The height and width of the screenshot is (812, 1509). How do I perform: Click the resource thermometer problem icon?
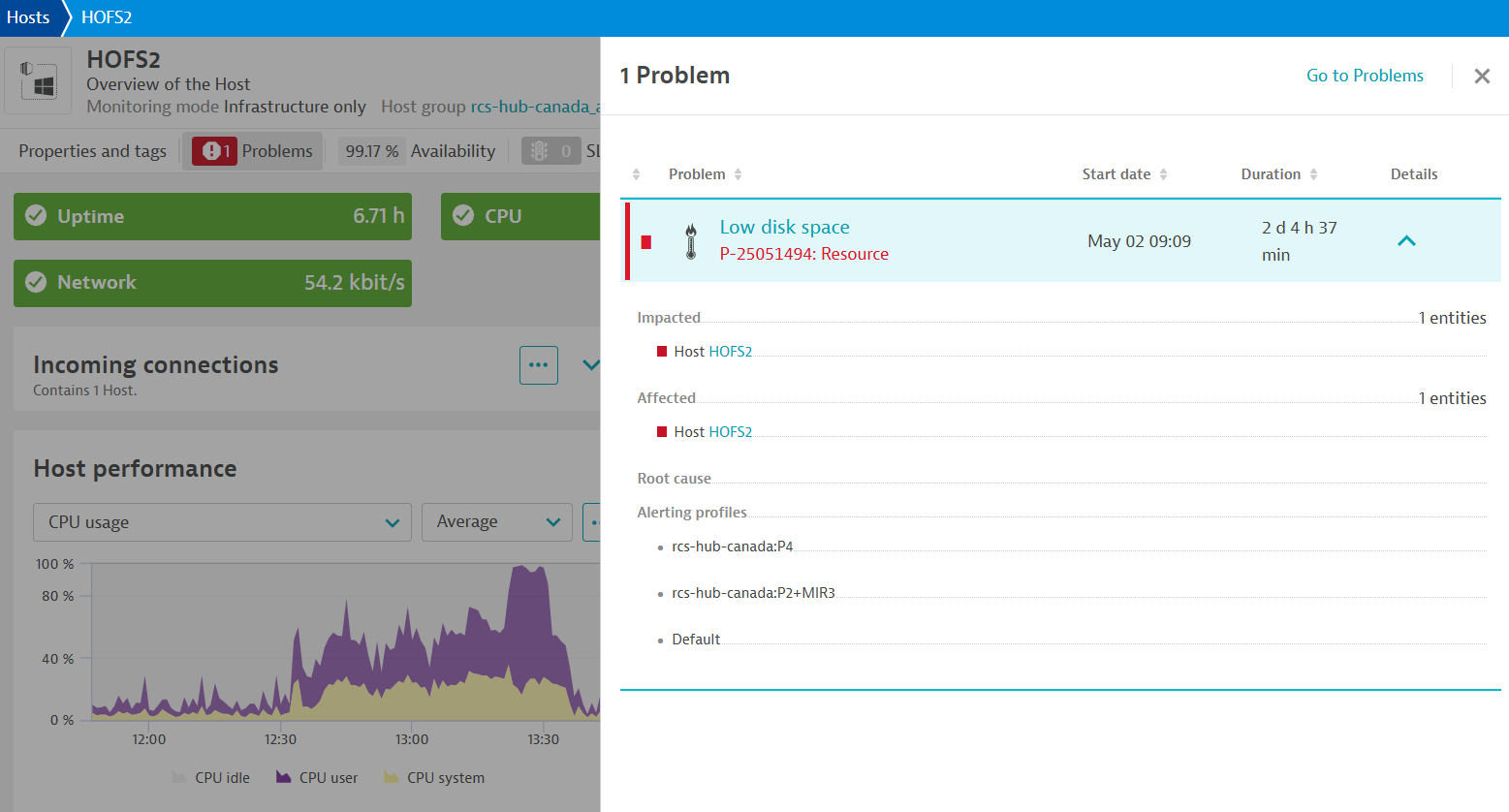(x=691, y=241)
